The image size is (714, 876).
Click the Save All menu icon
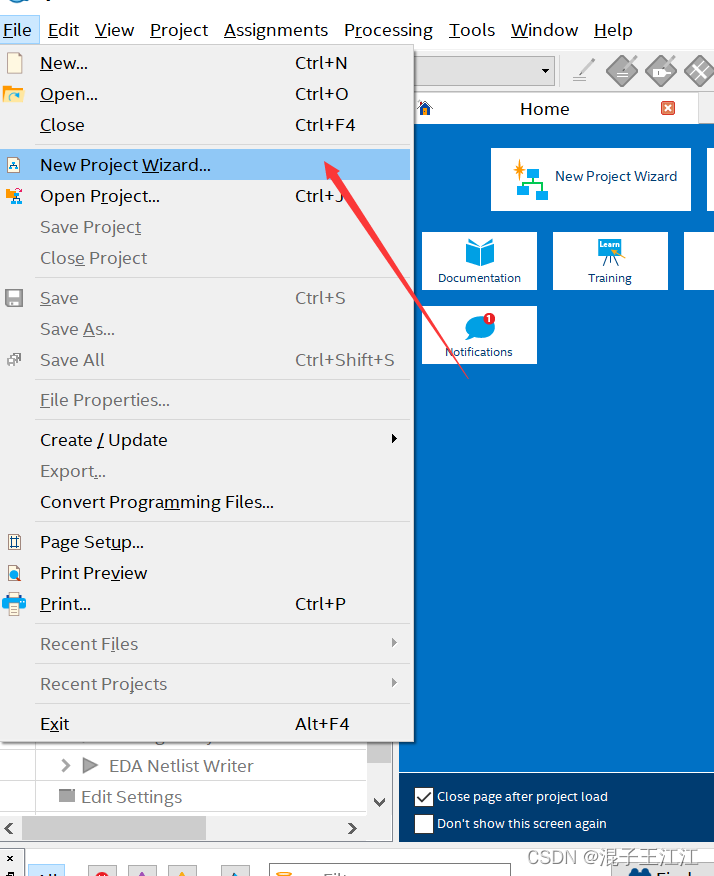14,360
